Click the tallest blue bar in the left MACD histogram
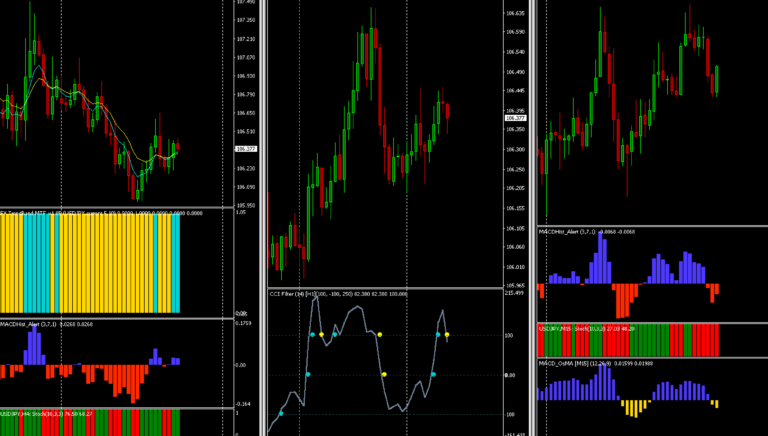 tap(33, 345)
